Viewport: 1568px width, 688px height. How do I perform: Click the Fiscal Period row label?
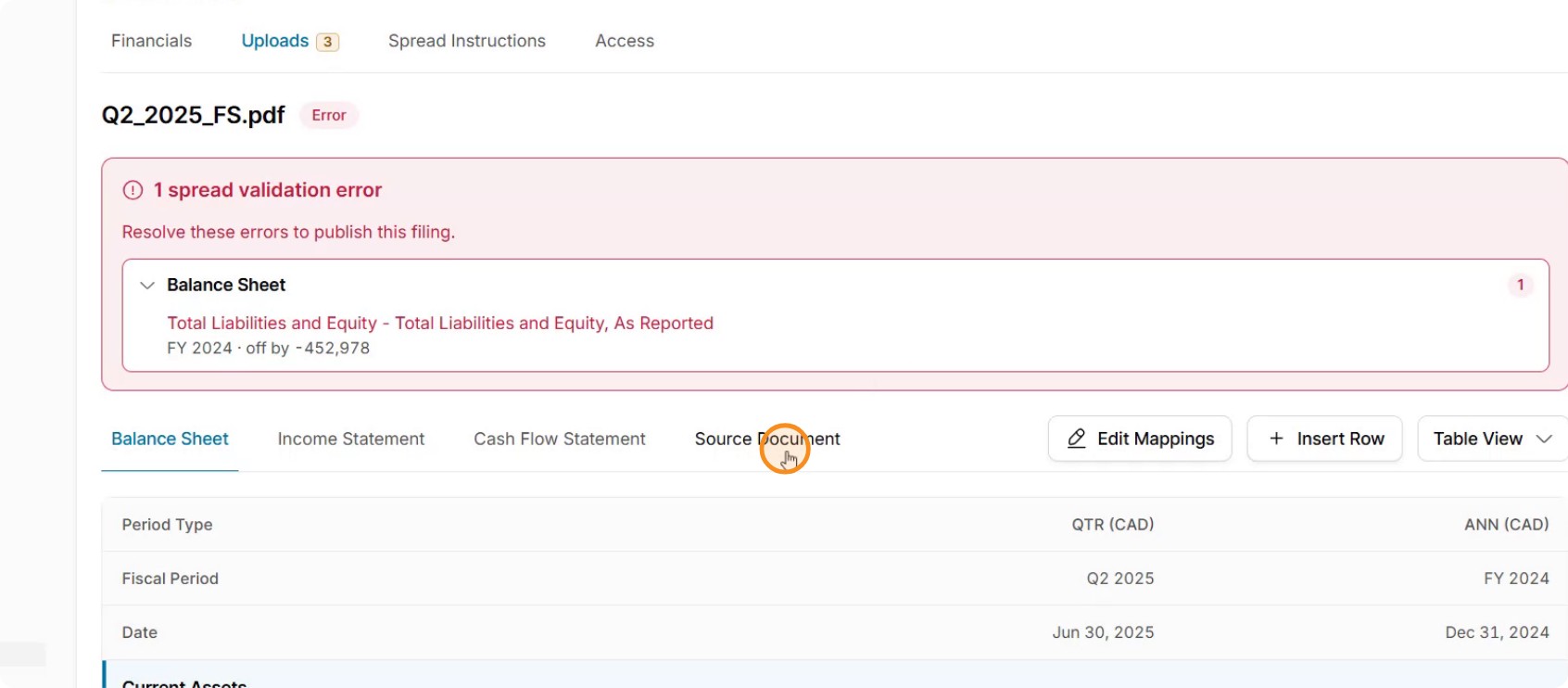click(170, 578)
